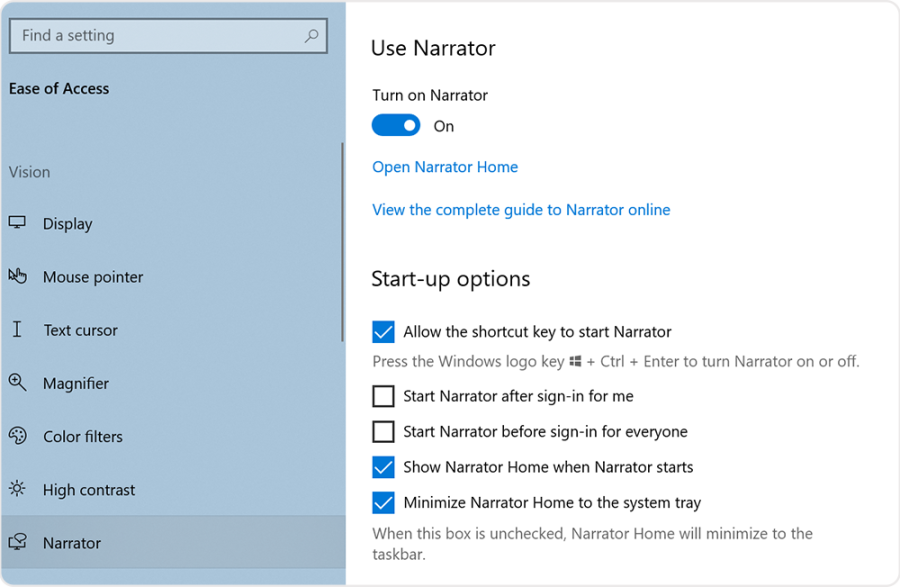The height and width of the screenshot is (587, 900).
Task: Uncheck Show Narrator Home when Narrator starts
Action: 383,466
